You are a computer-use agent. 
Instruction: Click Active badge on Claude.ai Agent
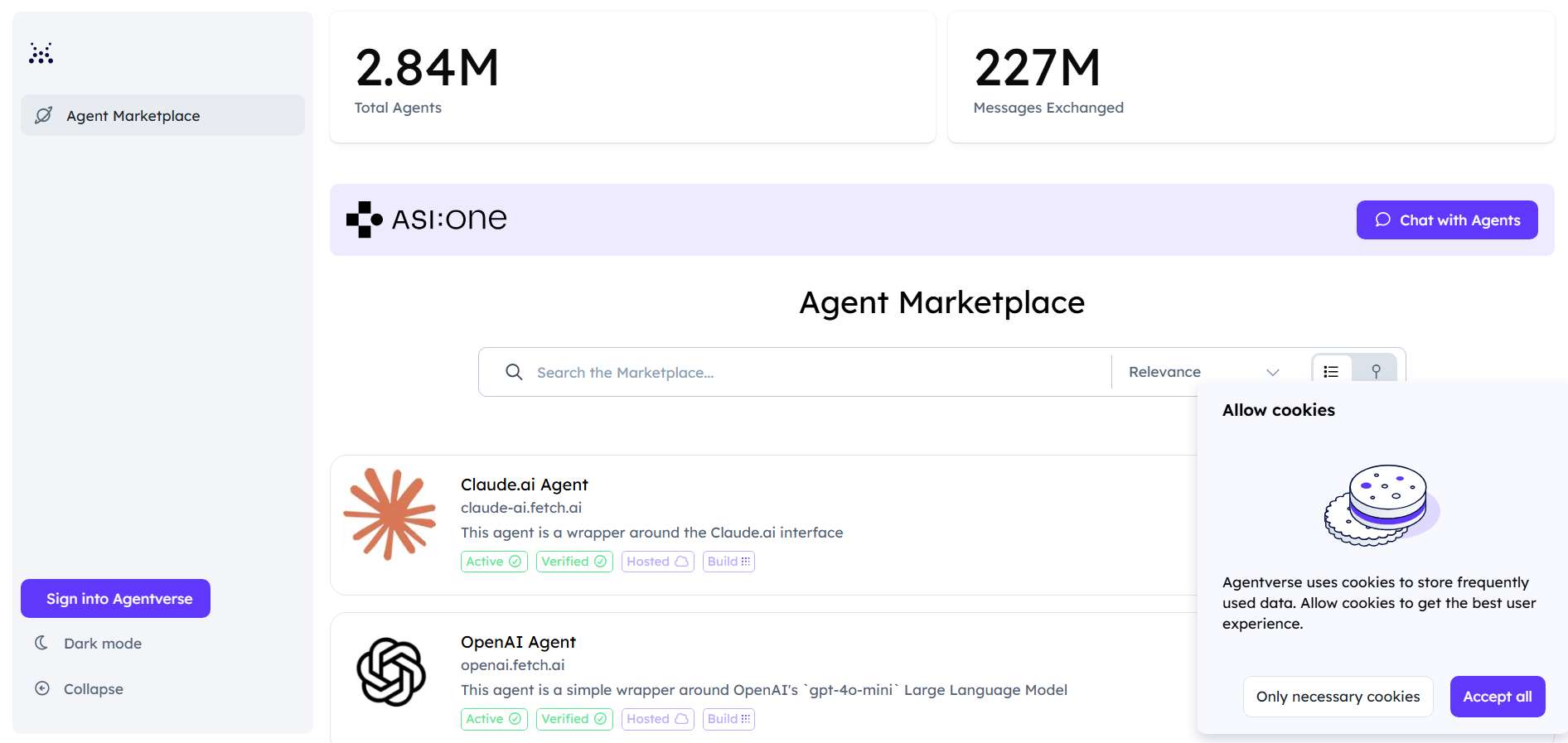tap(494, 562)
